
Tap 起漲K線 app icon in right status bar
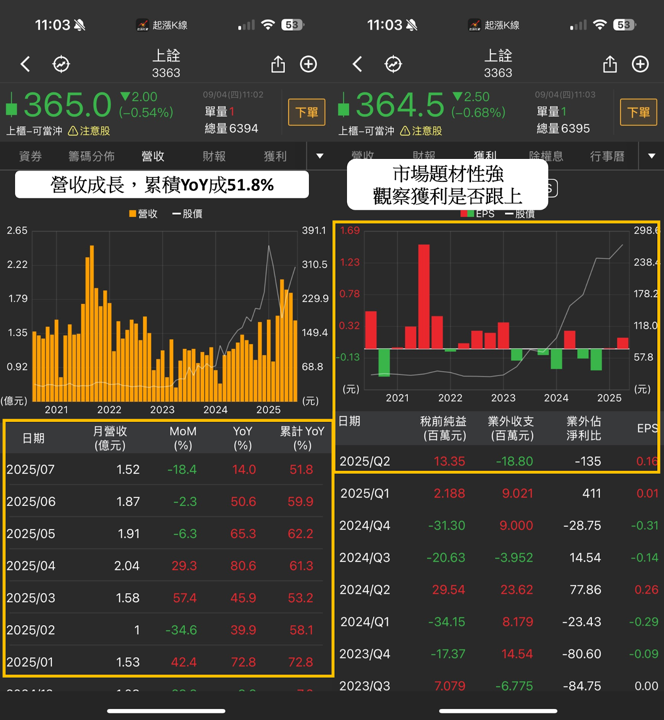[x=474, y=25]
